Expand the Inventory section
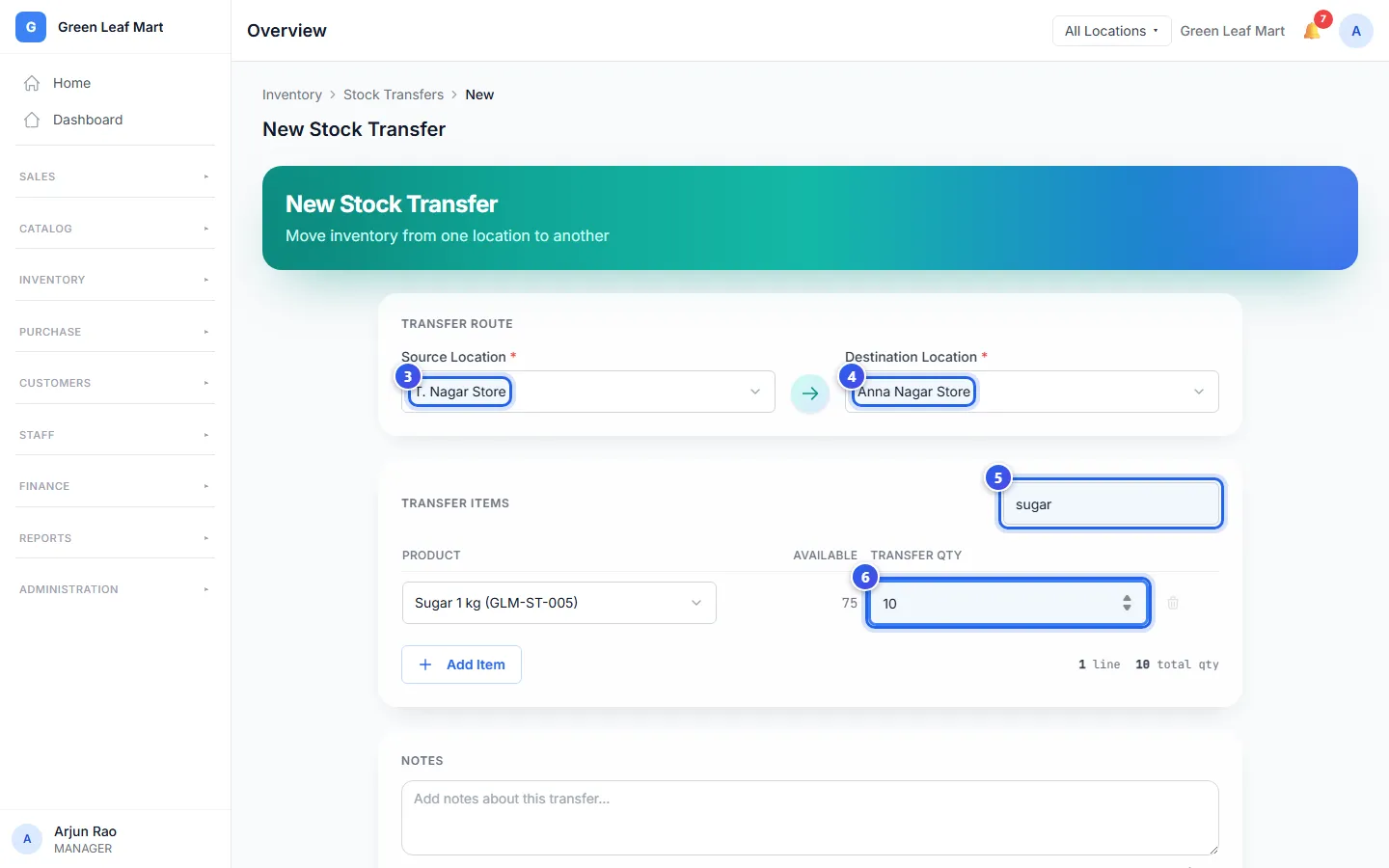The height and width of the screenshot is (868, 1389). (x=116, y=280)
